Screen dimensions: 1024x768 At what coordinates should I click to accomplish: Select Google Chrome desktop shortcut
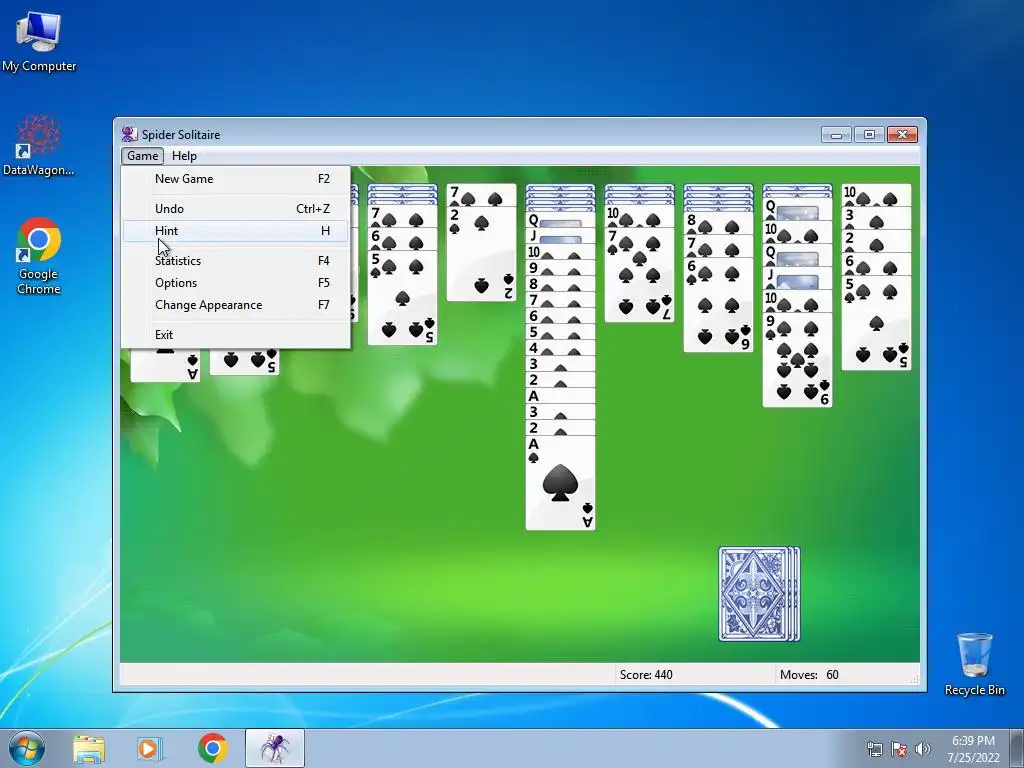[x=39, y=256]
